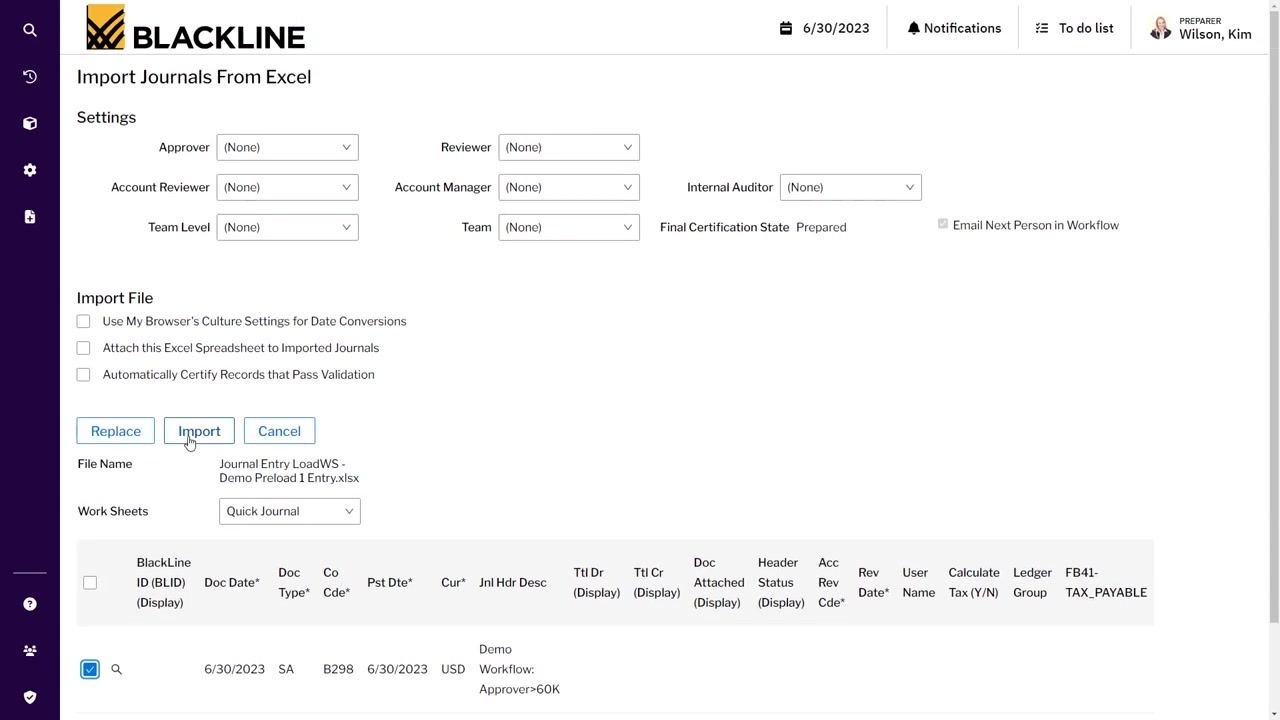
Task: Toggle Automatically Certify Records that Pass Validation
Action: pos(83,375)
